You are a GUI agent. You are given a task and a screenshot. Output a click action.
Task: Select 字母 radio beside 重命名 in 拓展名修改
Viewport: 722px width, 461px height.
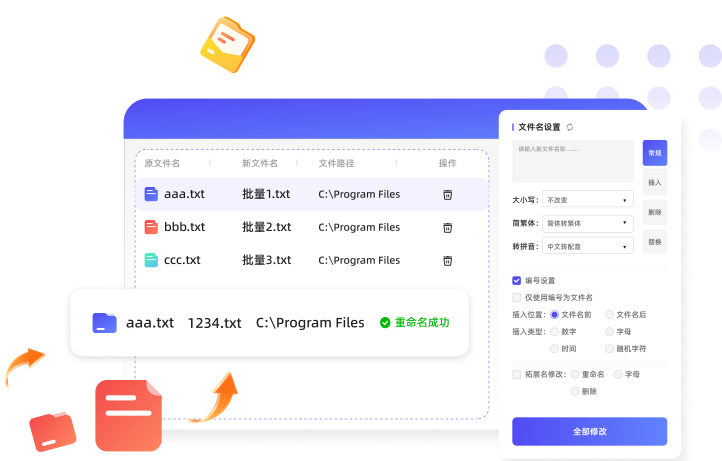(x=618, y=374)
